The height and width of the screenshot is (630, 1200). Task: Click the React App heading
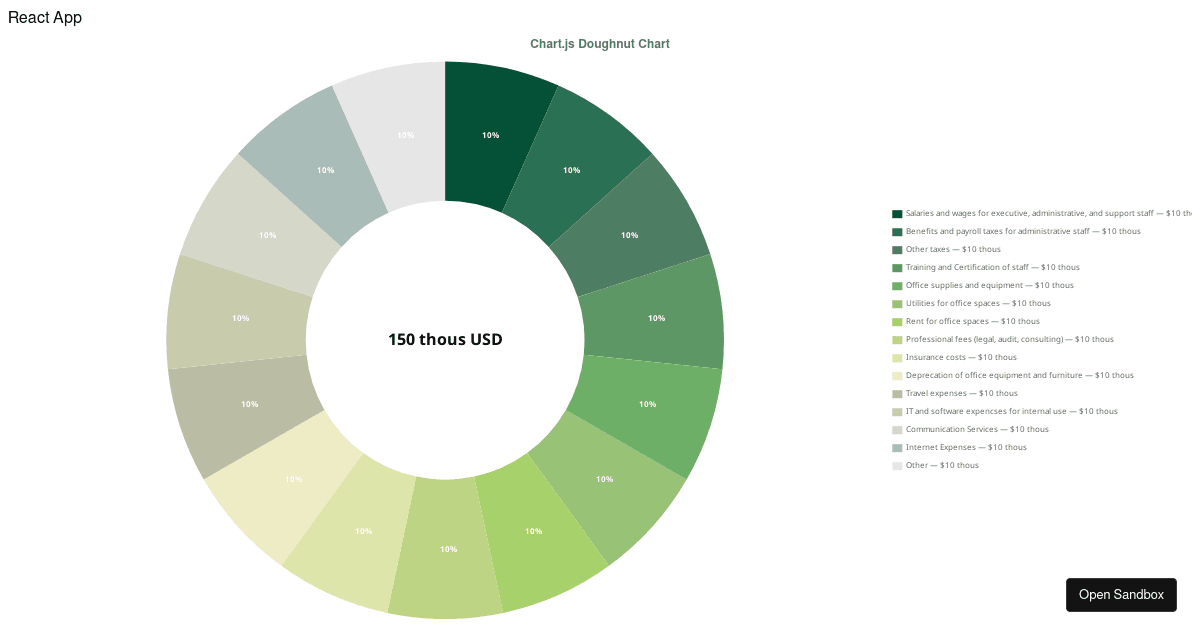click(x=45, y=17)
